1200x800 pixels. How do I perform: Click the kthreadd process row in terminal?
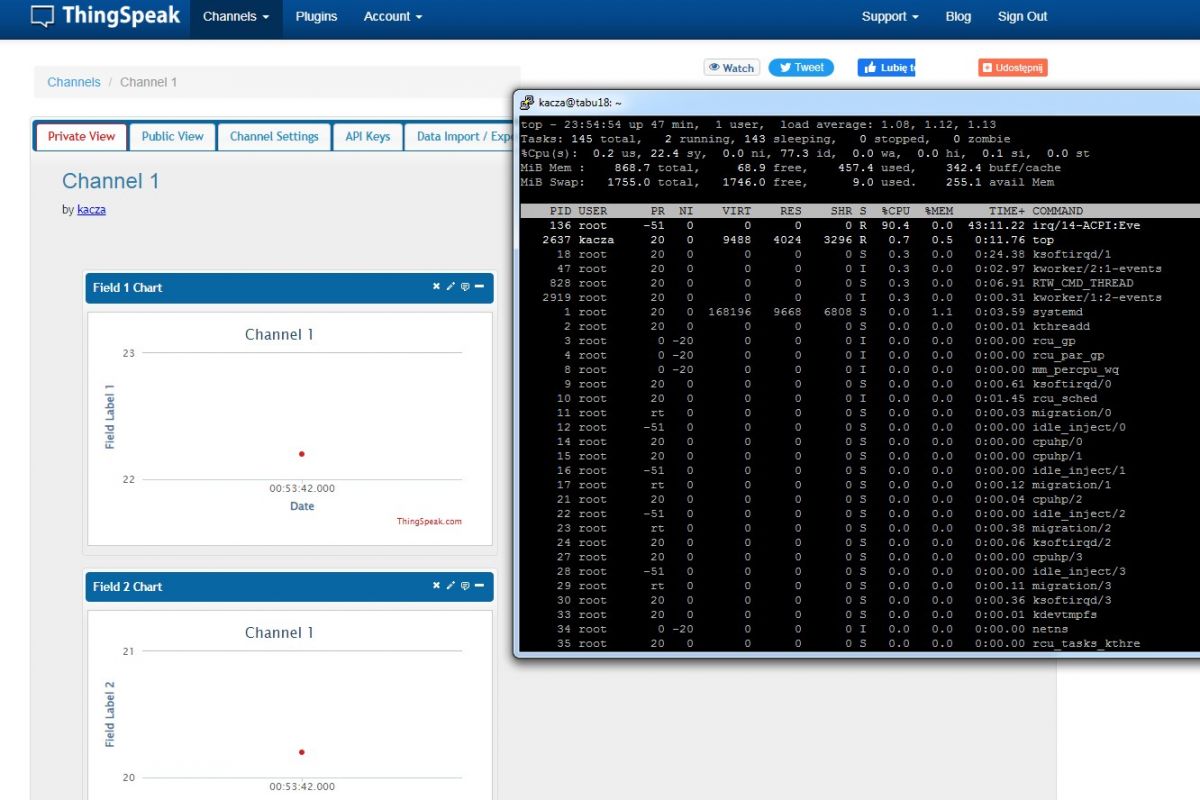pos(860,326)
